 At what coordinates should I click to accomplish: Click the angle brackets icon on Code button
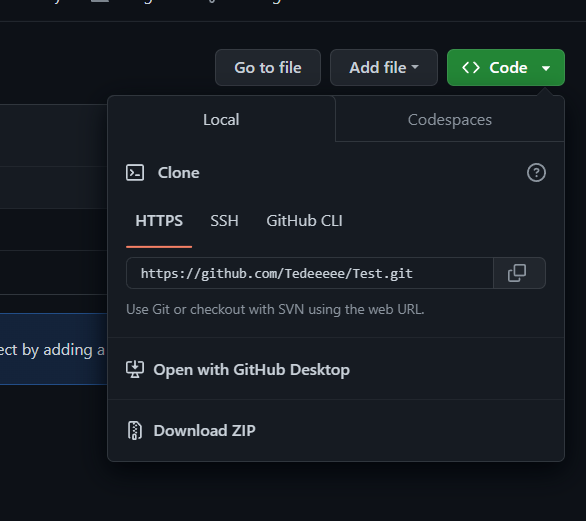click(471, 68)
